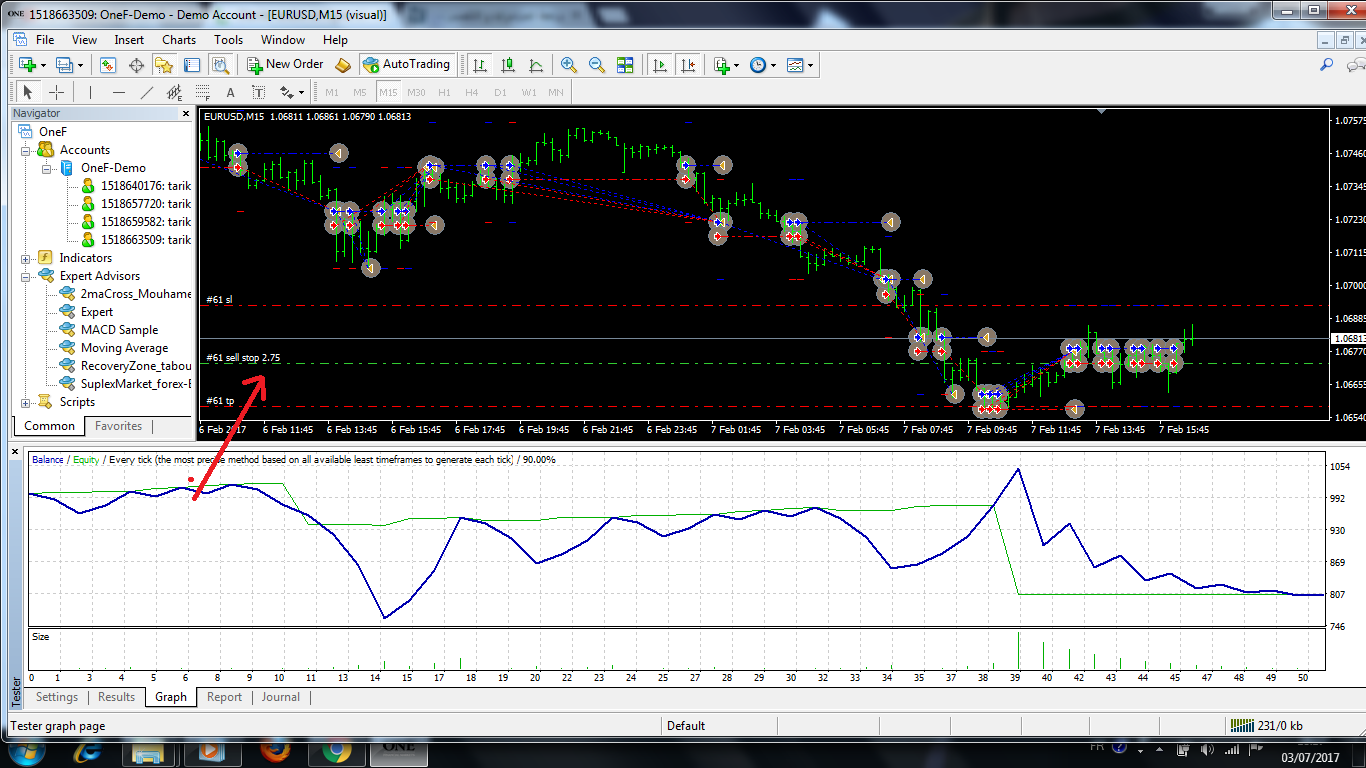This screenshot has height=768, width=1366.
Task: Toggle the AutoTrading button
Action: point(406,64)
